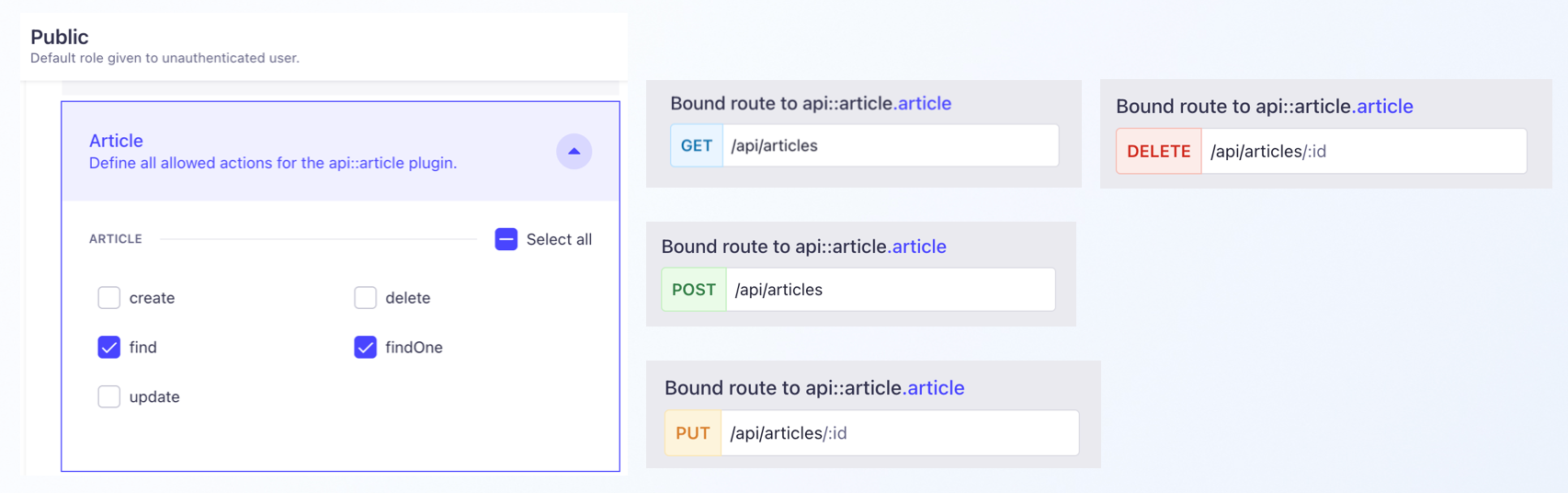Click the GET /api/articles route field
Viewport: 1568px width, 493px height.
coord(890,145)
